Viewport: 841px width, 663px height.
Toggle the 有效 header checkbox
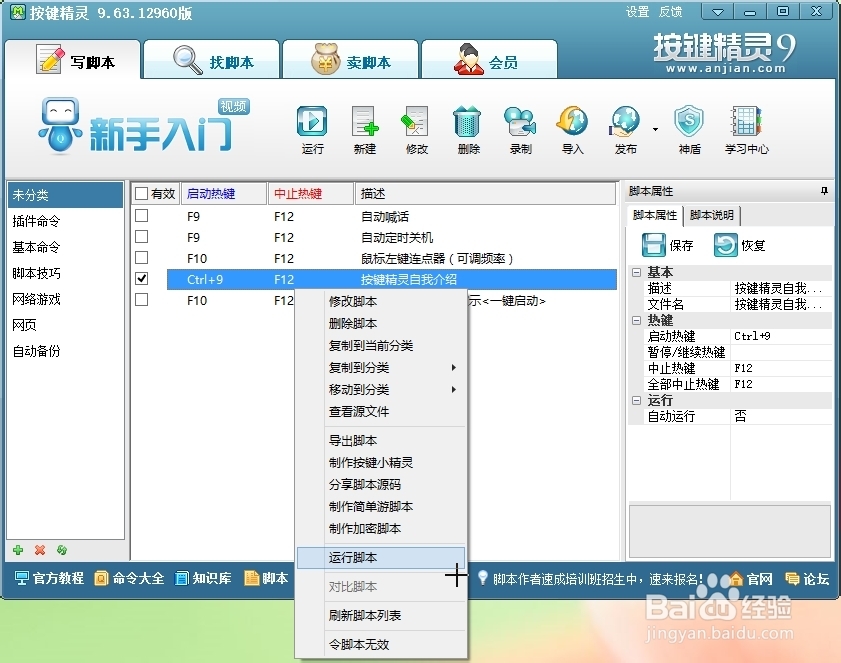coord(141,194)
